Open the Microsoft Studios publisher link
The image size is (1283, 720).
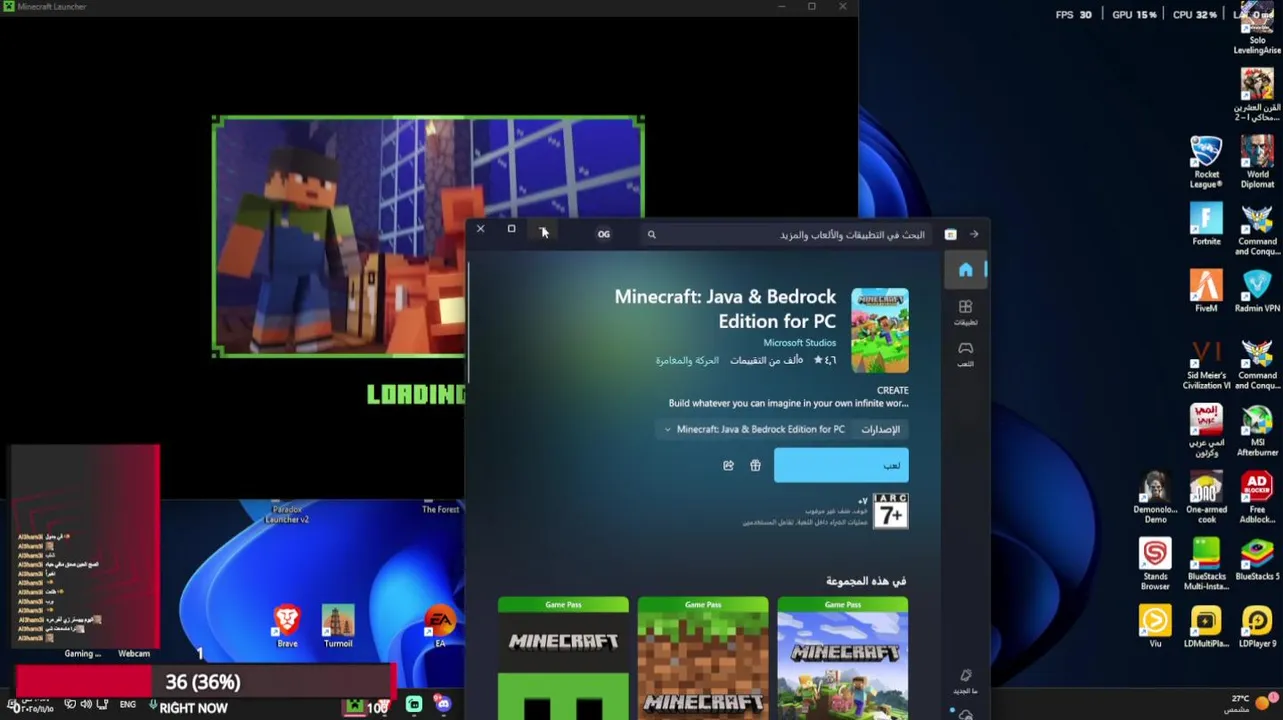tap(799, 342)
